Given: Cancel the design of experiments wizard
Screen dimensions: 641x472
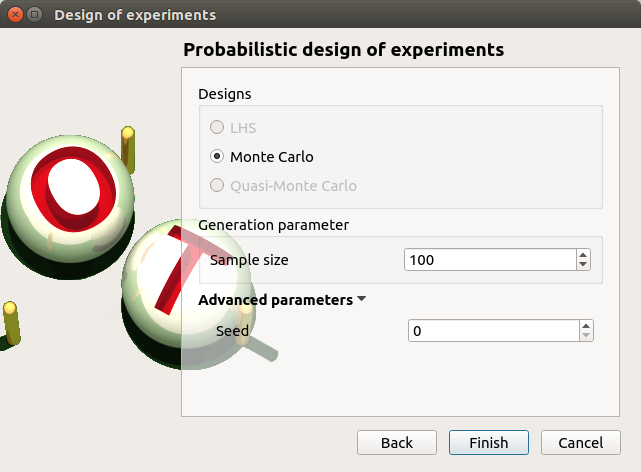Looking at the screenshot, I should coord(580,443).
